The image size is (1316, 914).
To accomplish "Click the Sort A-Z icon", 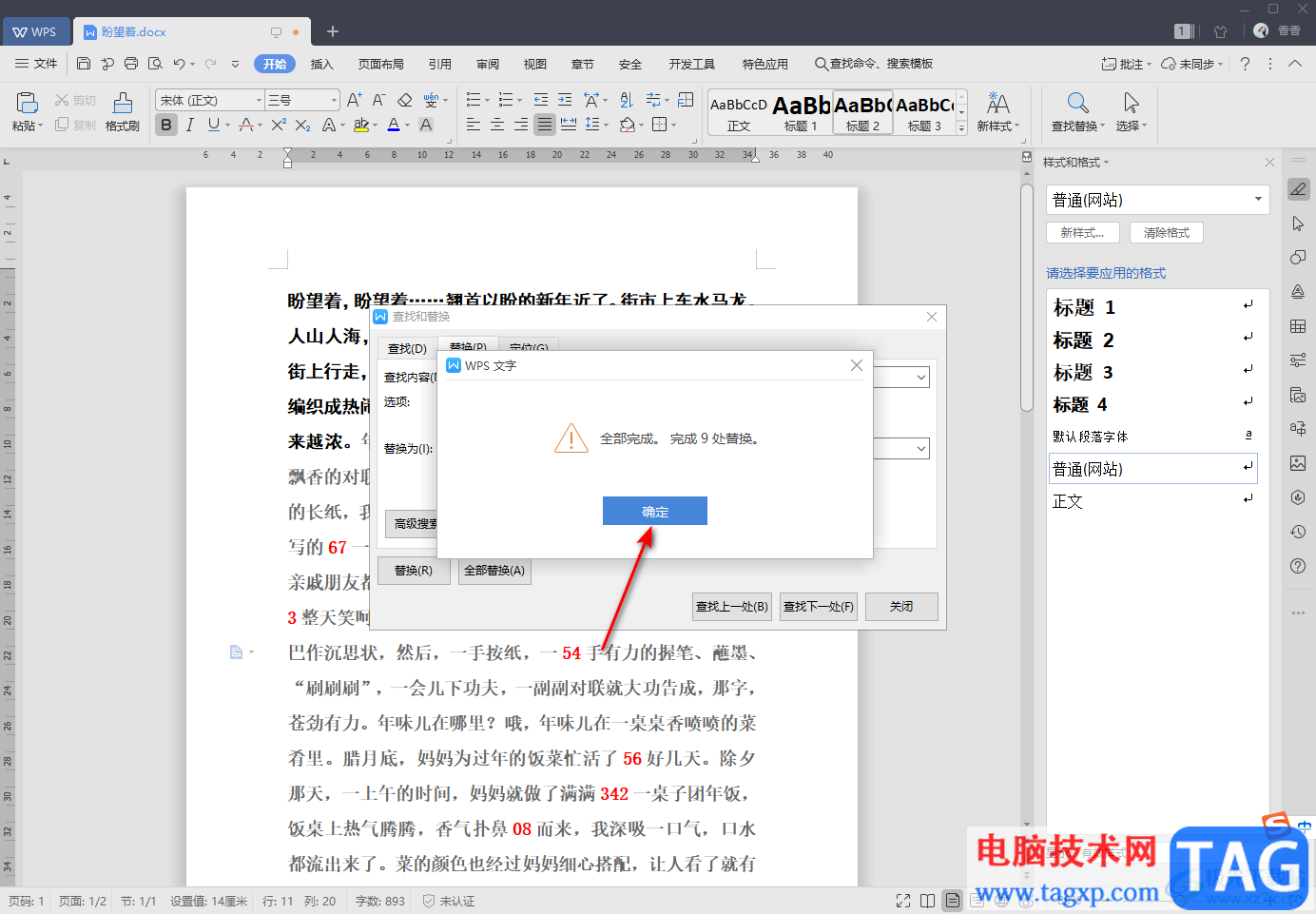I will tap(626, 100).
